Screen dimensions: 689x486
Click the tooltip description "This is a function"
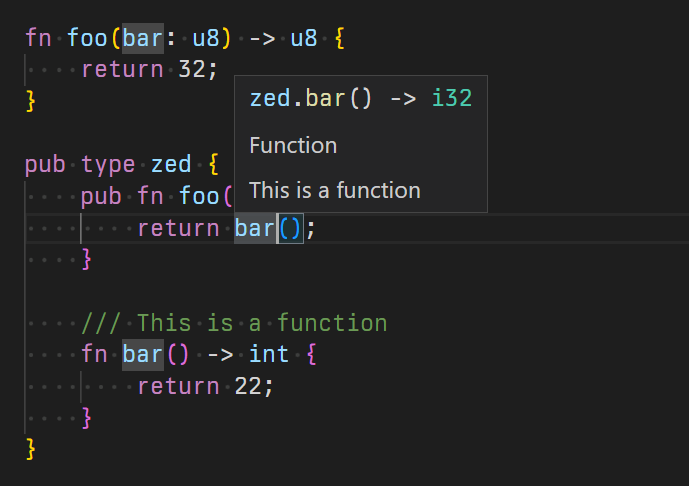(335, 190)
